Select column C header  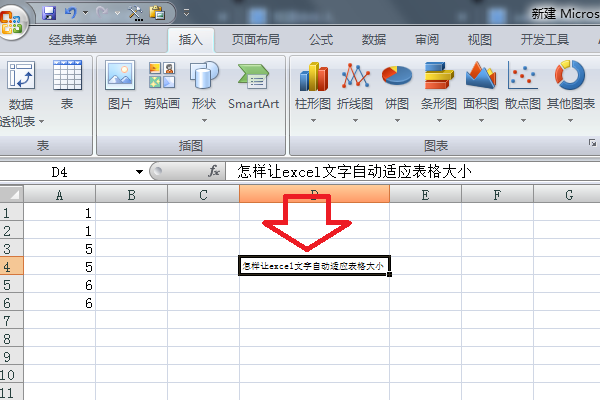point(204,195)
